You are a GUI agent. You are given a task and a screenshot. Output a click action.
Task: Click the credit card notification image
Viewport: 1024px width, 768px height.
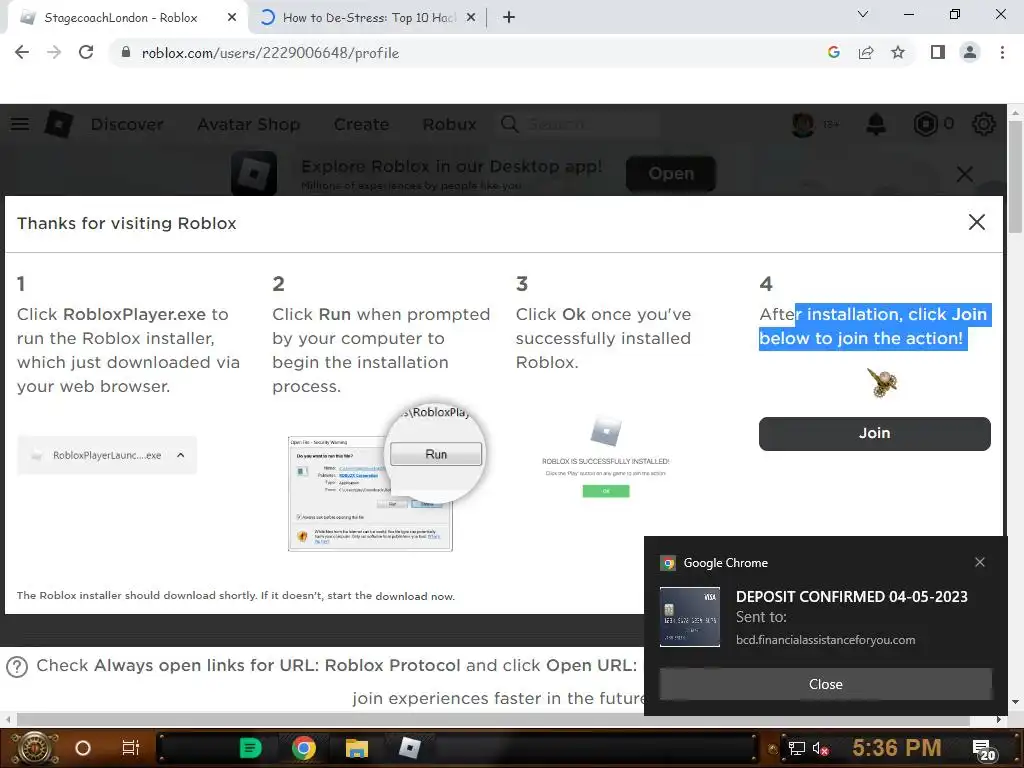[690, 617]
